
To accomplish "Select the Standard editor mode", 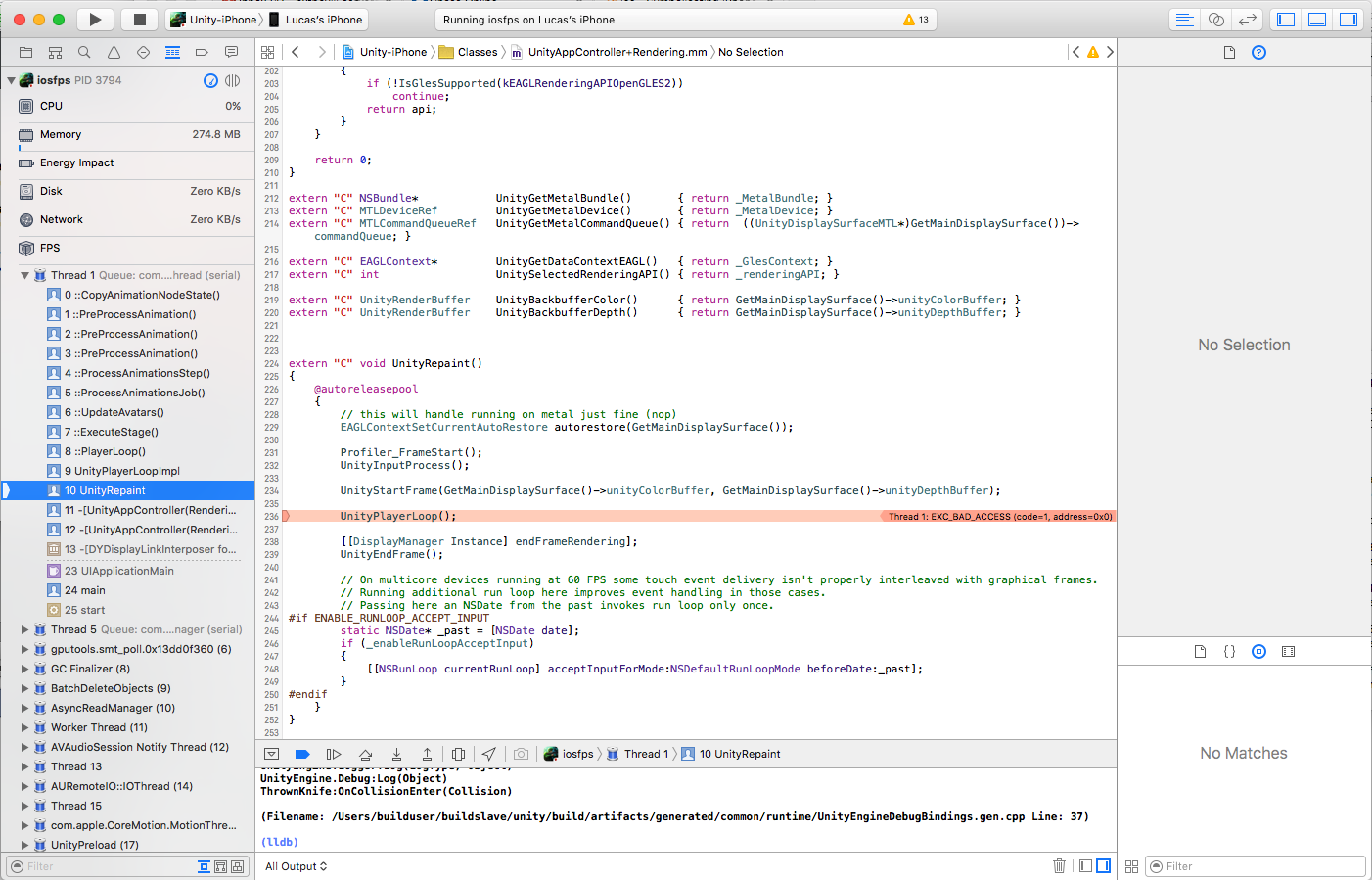I will [x=1184, y=20].
